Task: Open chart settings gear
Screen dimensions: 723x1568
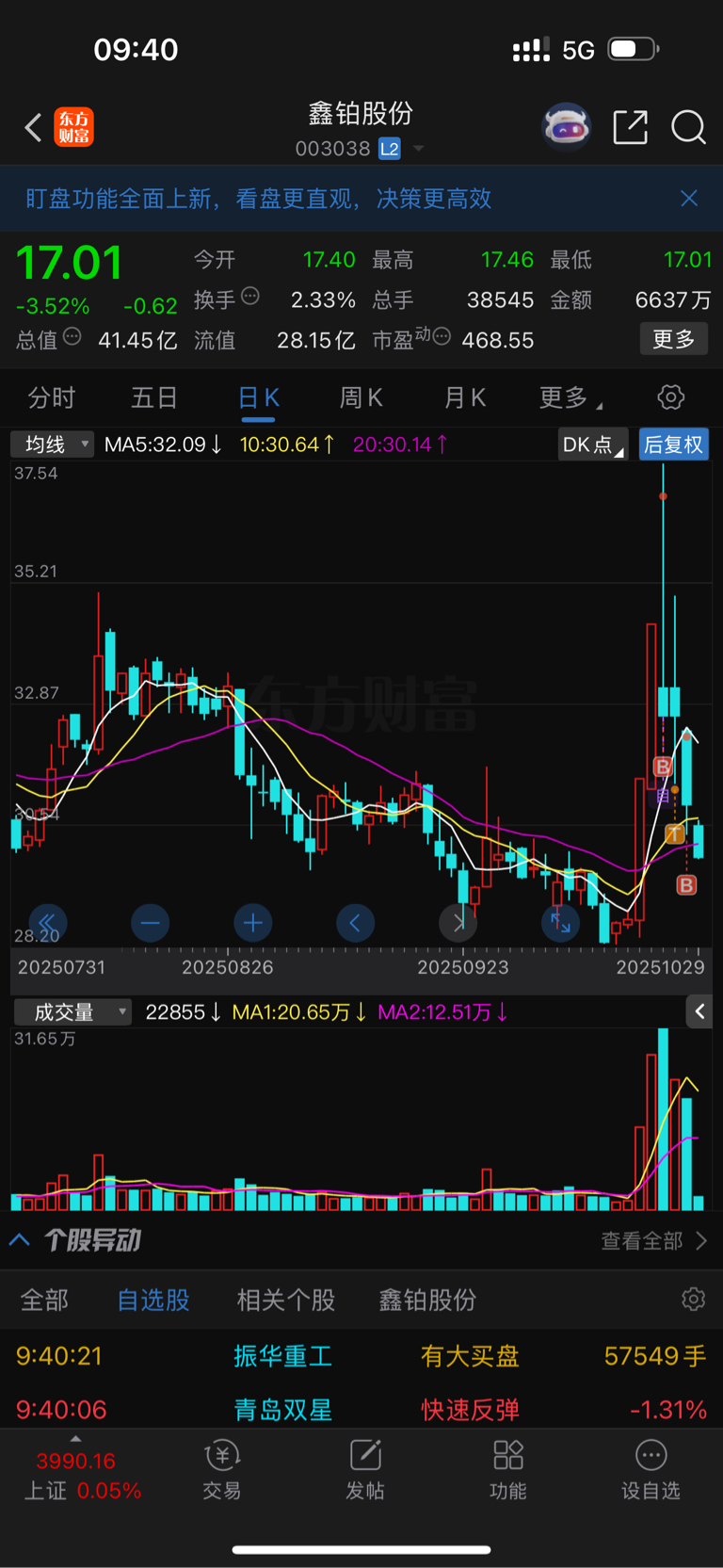Action: (x=670, y=397)
